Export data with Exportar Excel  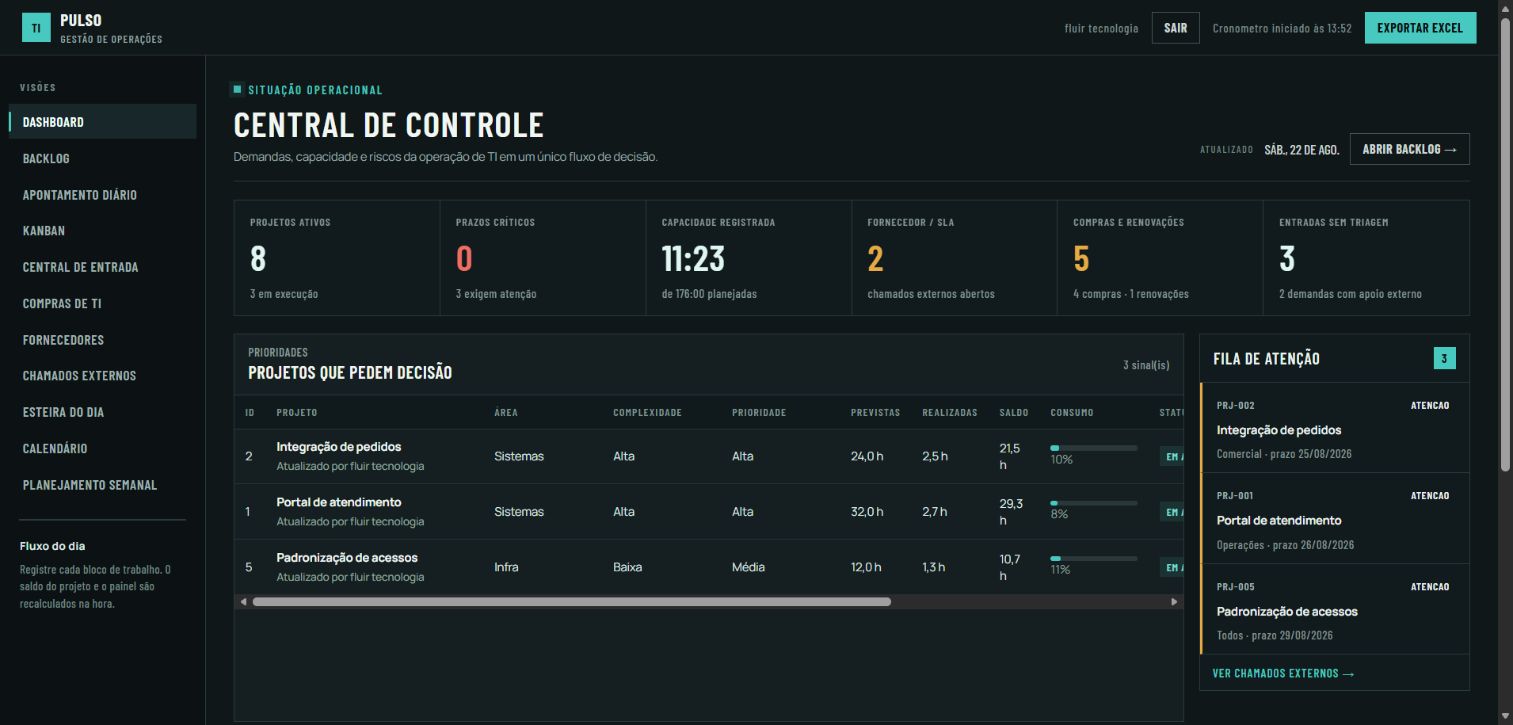click(1420, 28)
